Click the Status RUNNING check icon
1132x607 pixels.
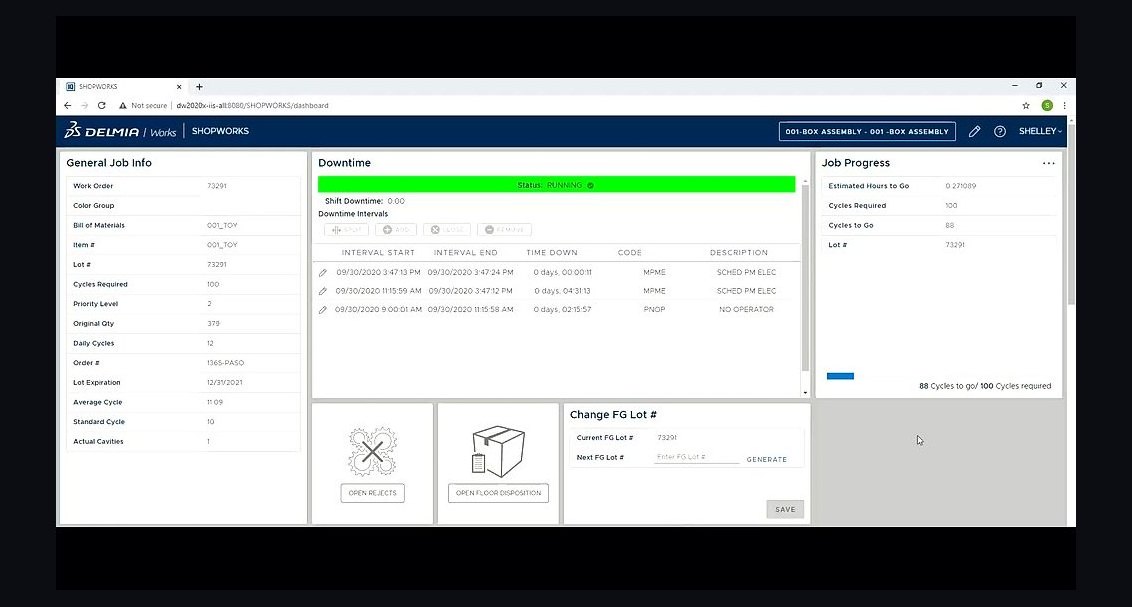click(x=591, y=185)
